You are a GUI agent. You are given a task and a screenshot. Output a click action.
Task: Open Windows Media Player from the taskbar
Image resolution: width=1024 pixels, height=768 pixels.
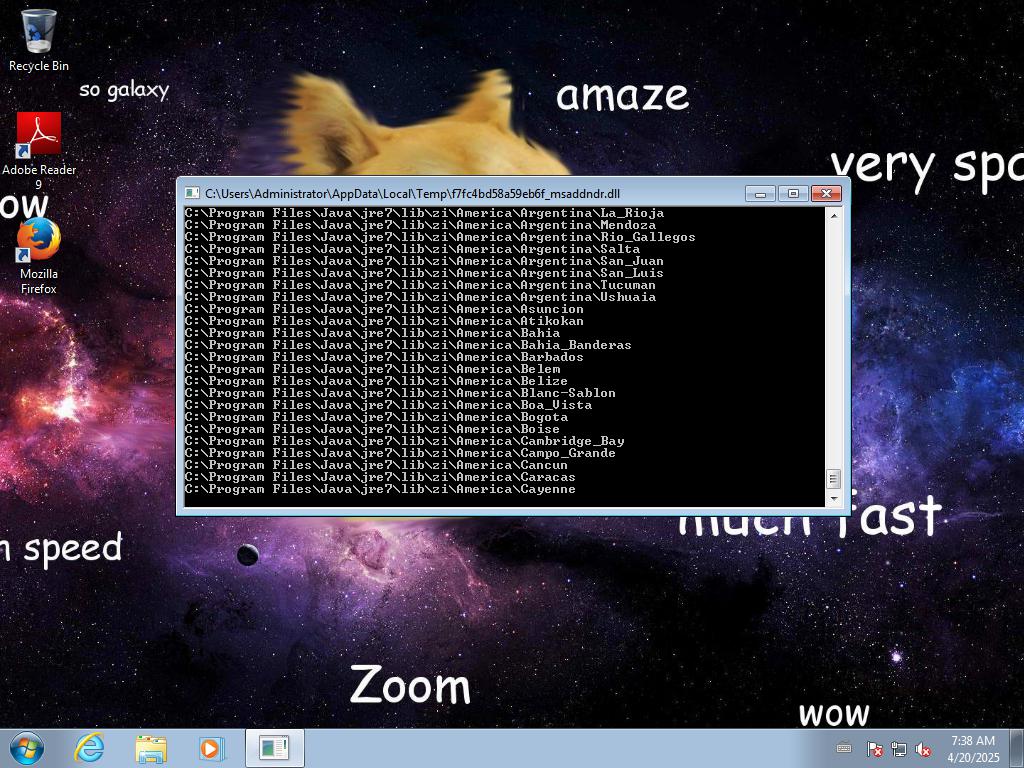[211, 748]
